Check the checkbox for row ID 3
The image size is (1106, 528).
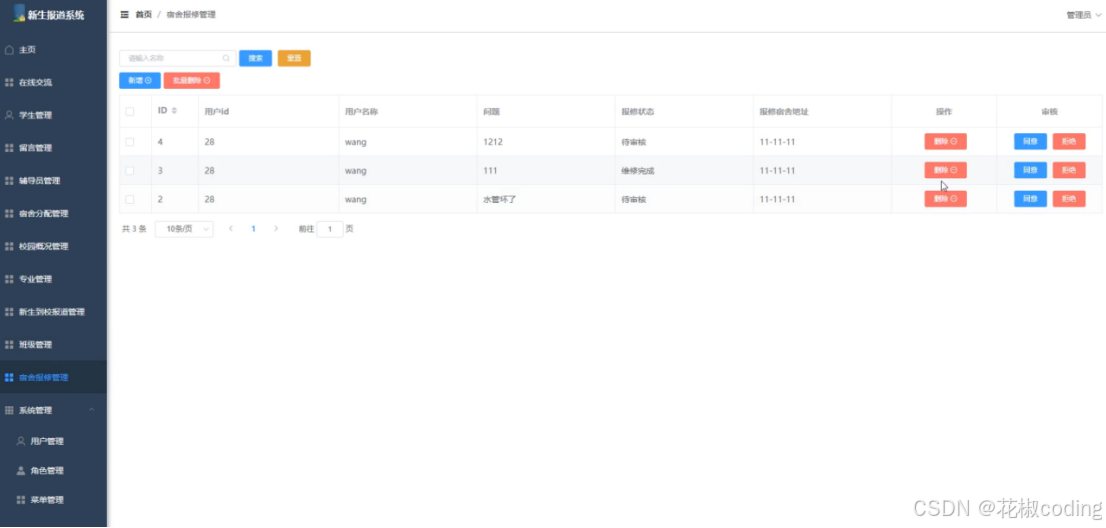click(x=130, y=171)
